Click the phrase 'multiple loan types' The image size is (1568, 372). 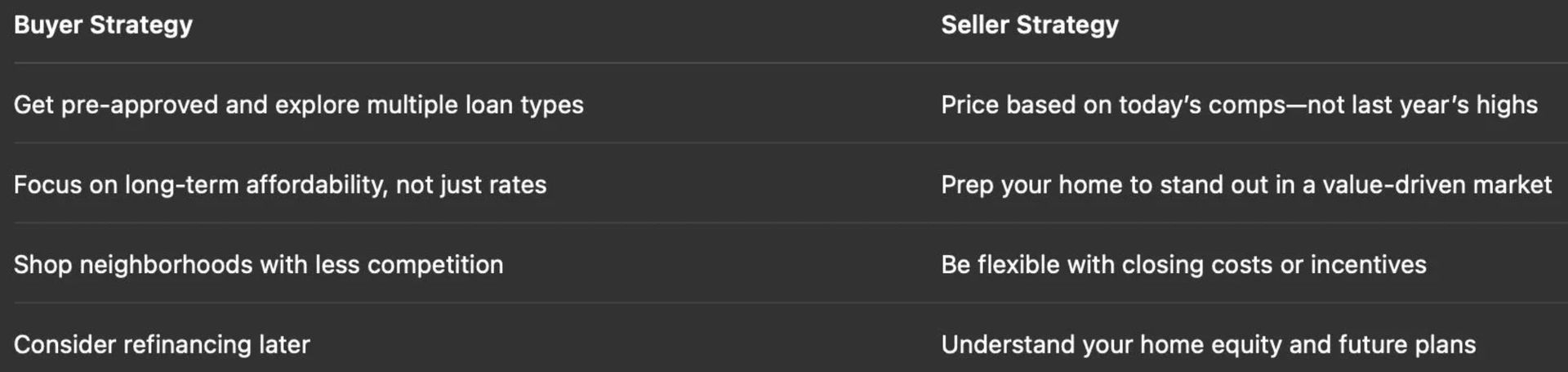click(x=475, y=105)
